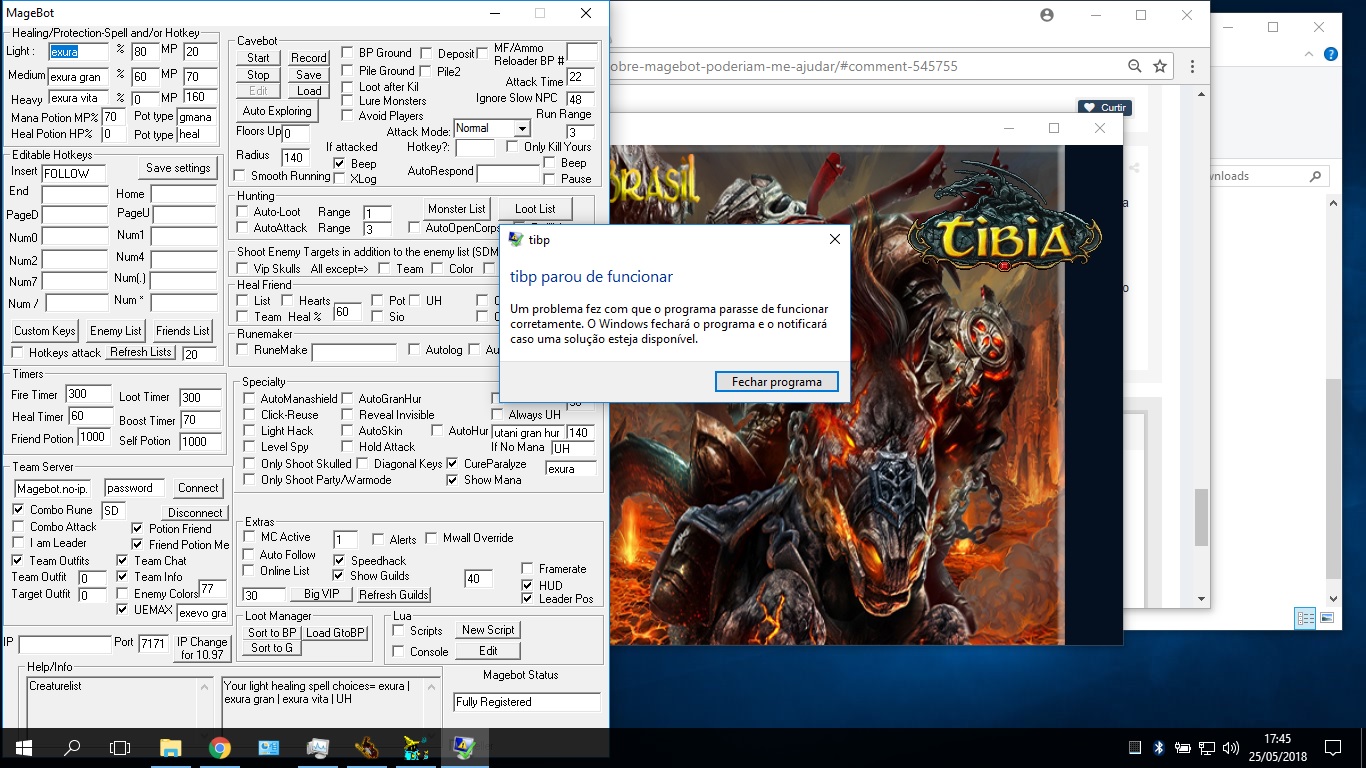Screen dimensions: 1366x768
Task: Click the Refresh Guilds button
Action: click(x=394, y=595)
